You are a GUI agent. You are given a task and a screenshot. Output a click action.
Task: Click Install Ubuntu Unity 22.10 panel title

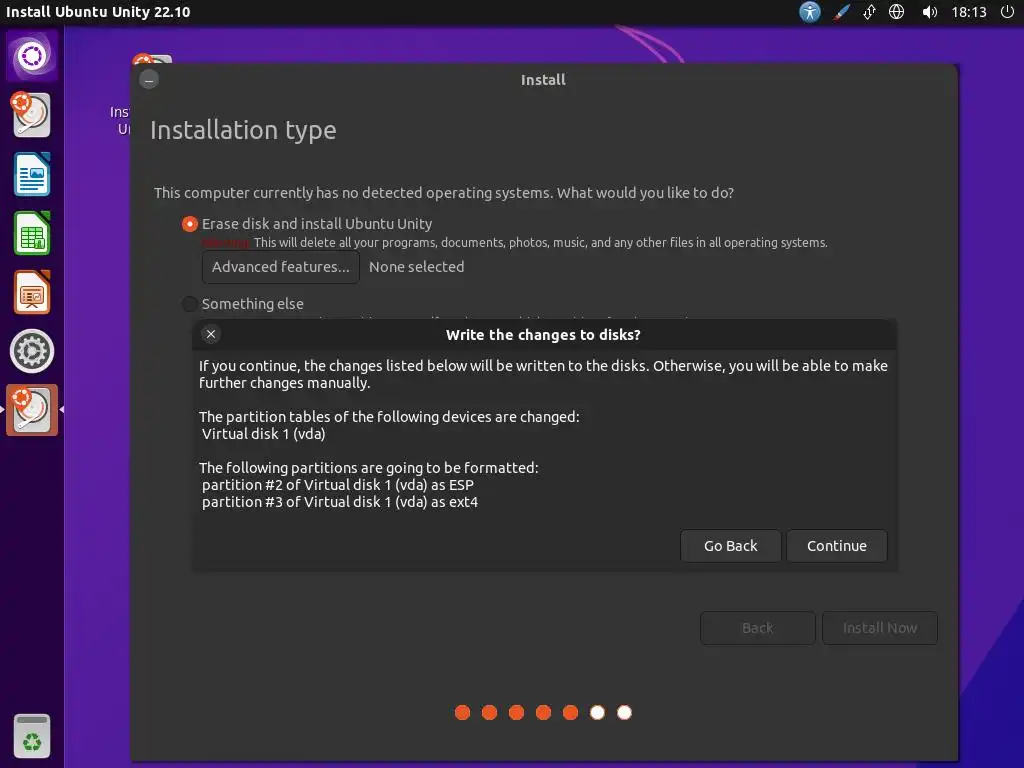click(98, 12)
